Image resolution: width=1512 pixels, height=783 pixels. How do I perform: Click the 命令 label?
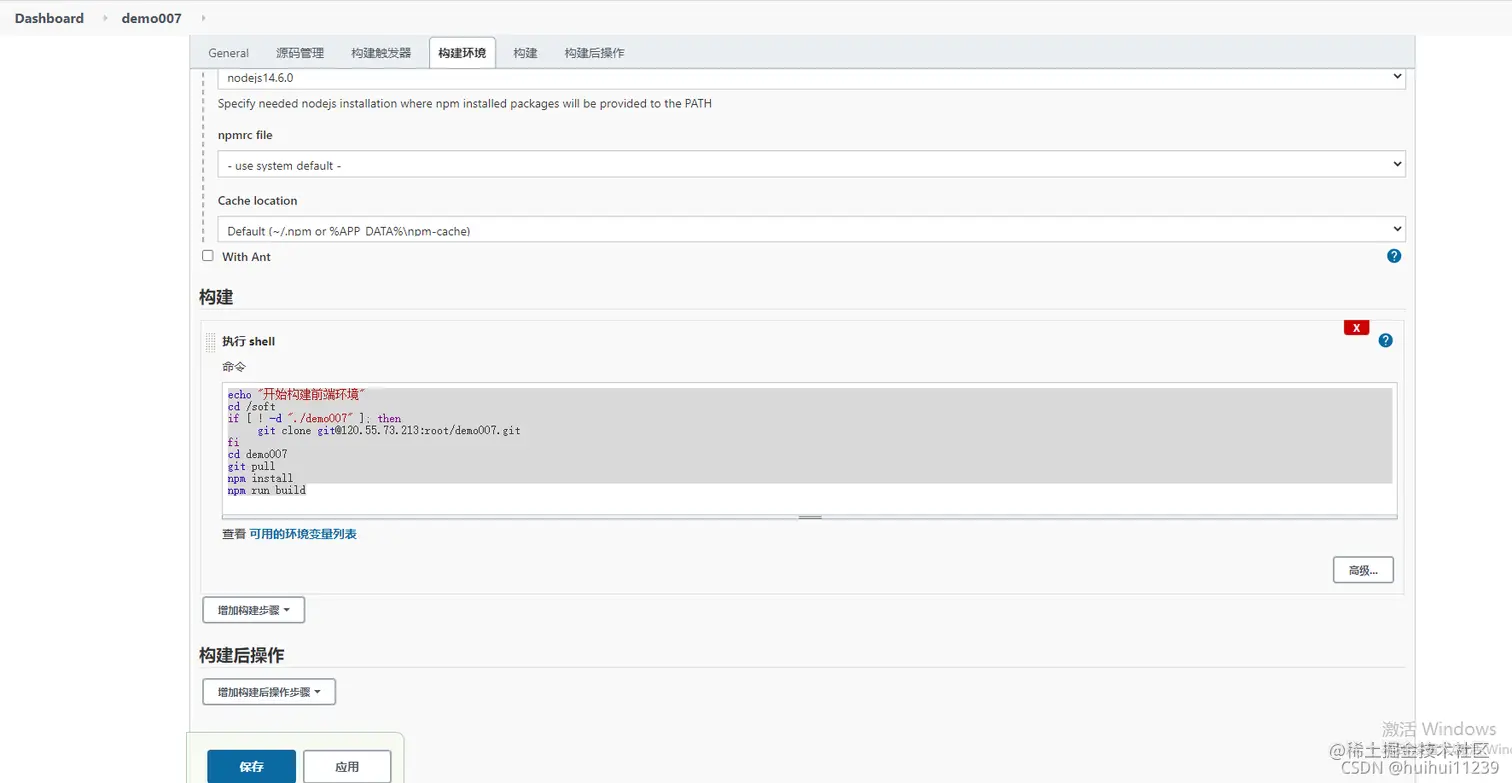233,367
